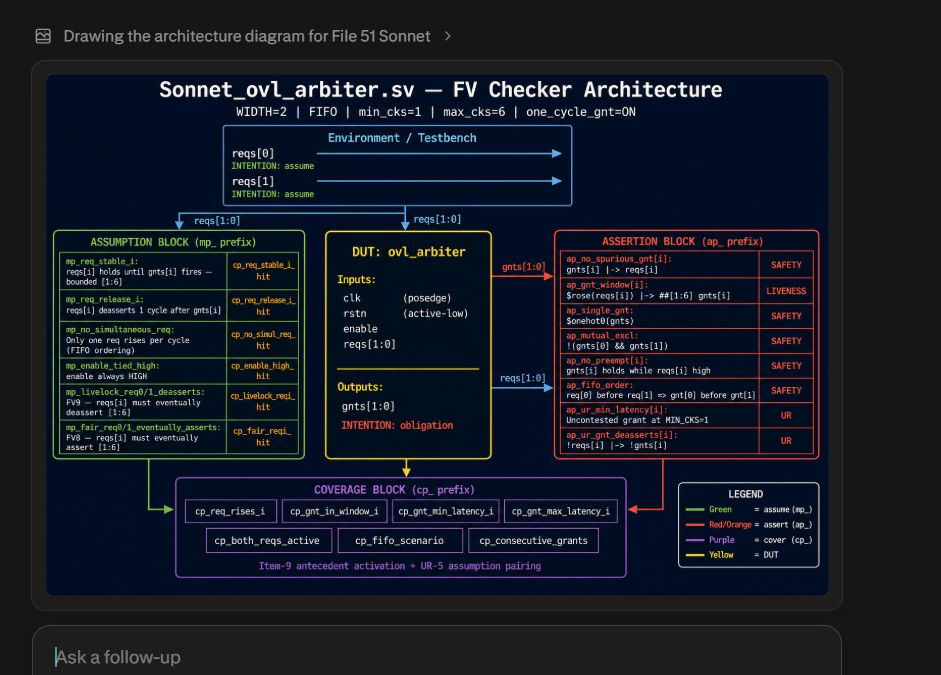Click the Yellow legend line swatch
This screenshot has height=675, width=941.
click(695, 555)
